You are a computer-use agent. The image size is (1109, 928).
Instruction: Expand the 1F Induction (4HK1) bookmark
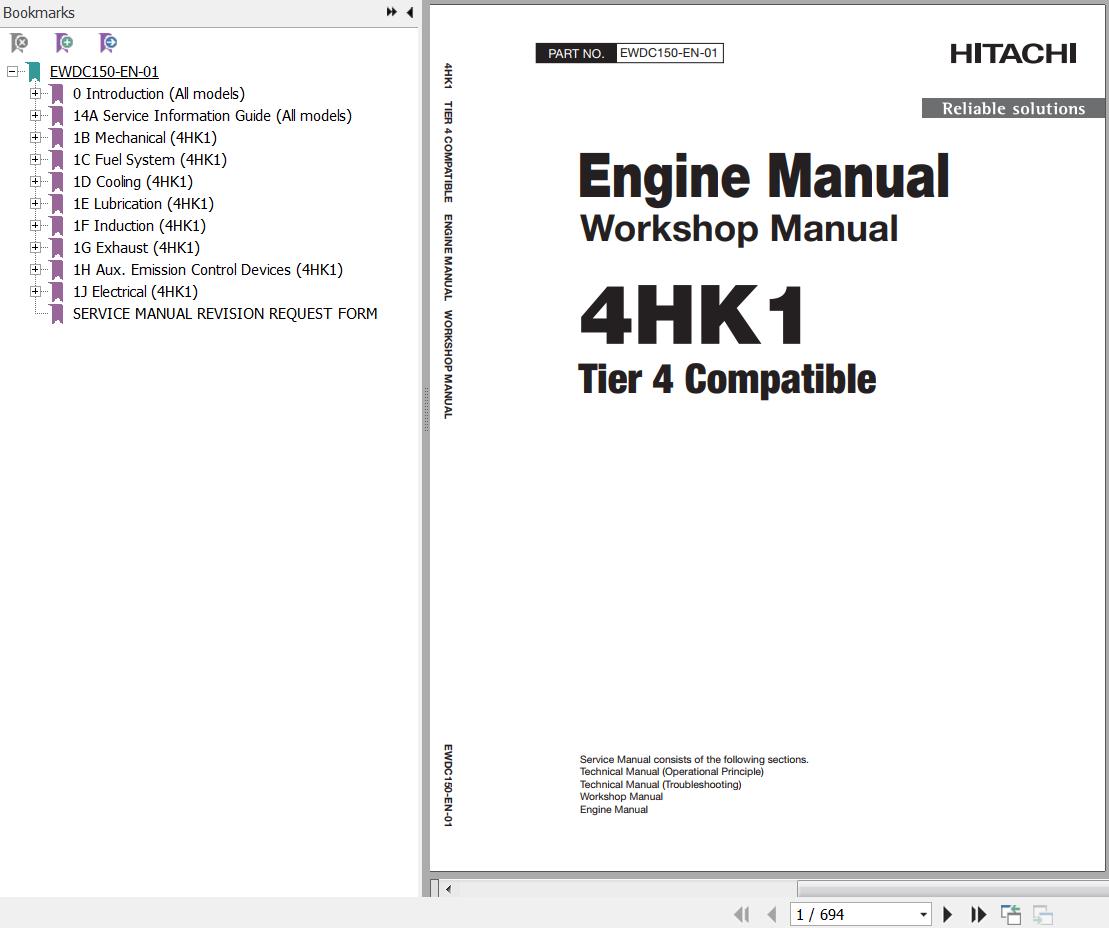35,225
